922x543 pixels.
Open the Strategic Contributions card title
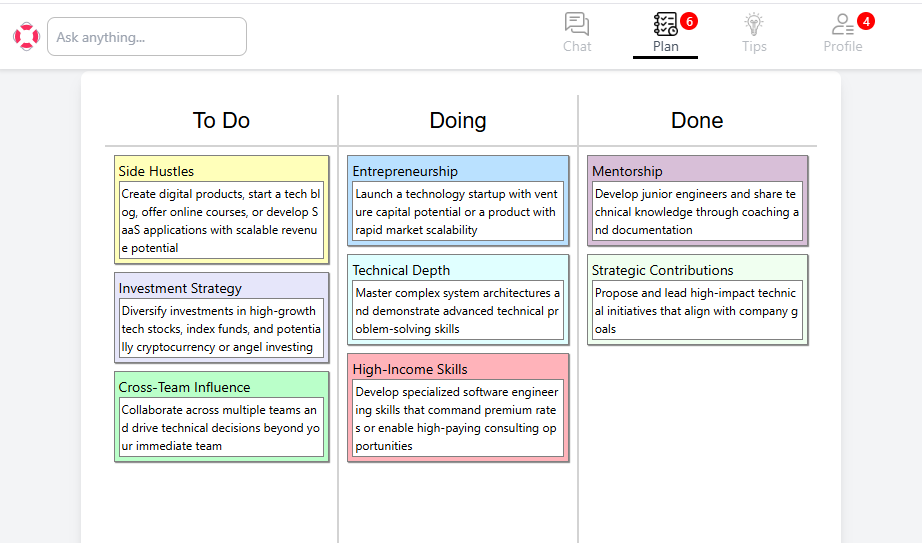pyautogui.click(x=662, y=270)
